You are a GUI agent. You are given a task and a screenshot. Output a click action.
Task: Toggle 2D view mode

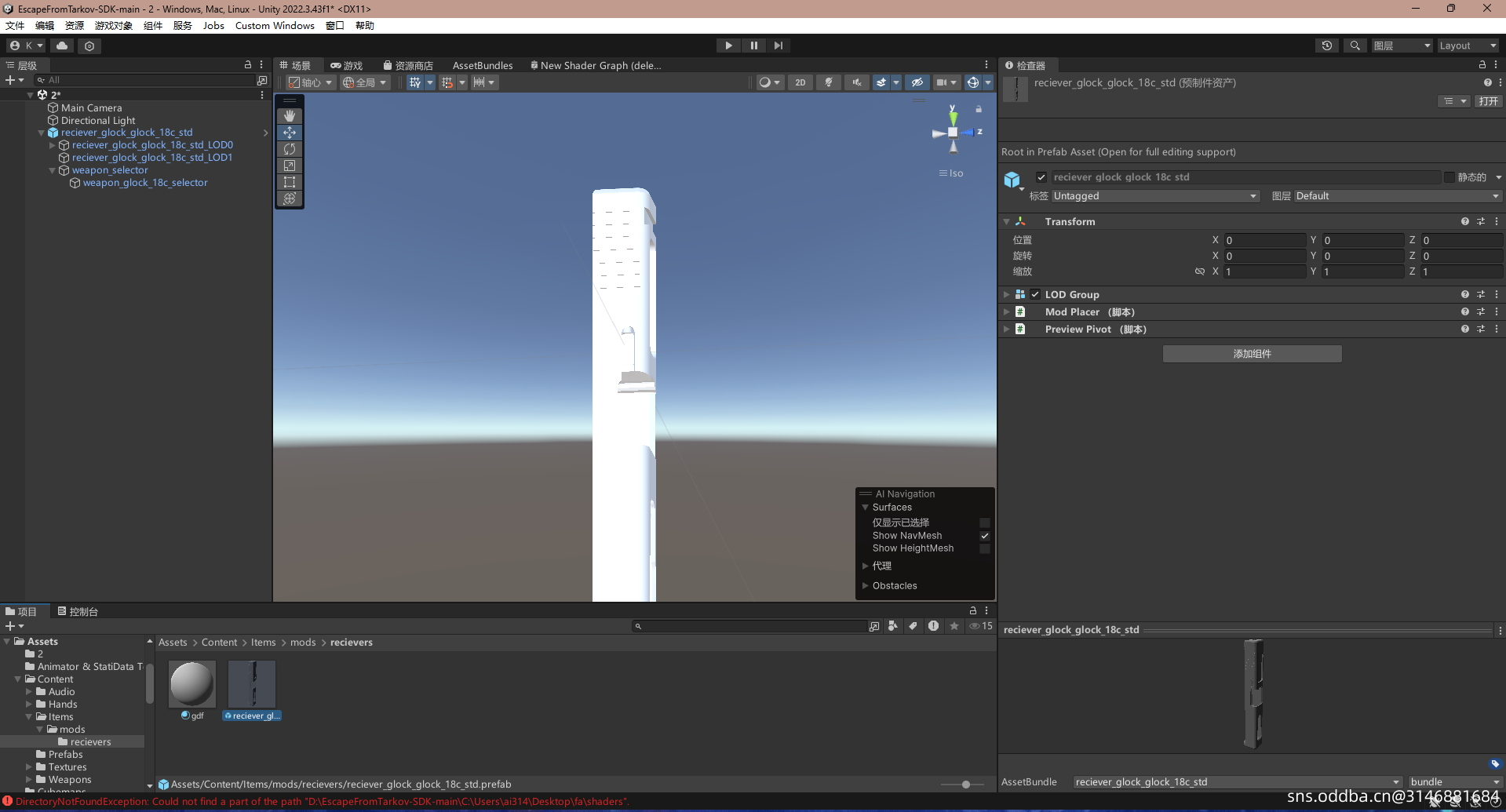pos(800,82)
